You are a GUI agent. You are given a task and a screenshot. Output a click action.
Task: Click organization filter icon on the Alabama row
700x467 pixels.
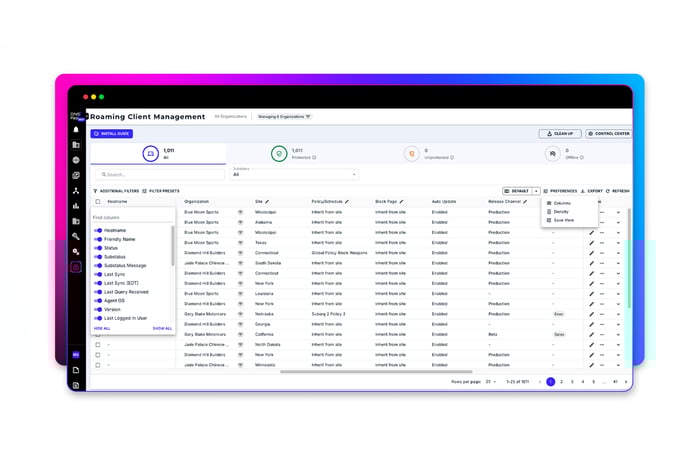click(x=240, y=222)
